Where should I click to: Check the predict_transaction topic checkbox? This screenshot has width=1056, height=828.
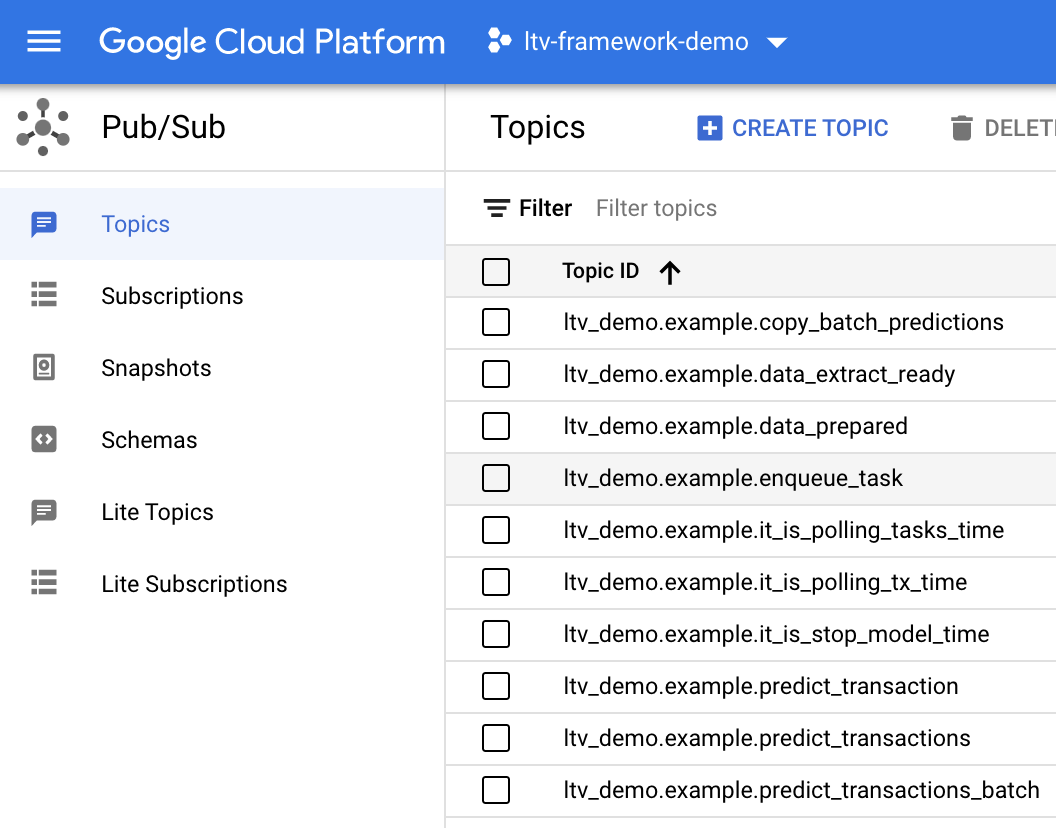(x=496, y=686)
